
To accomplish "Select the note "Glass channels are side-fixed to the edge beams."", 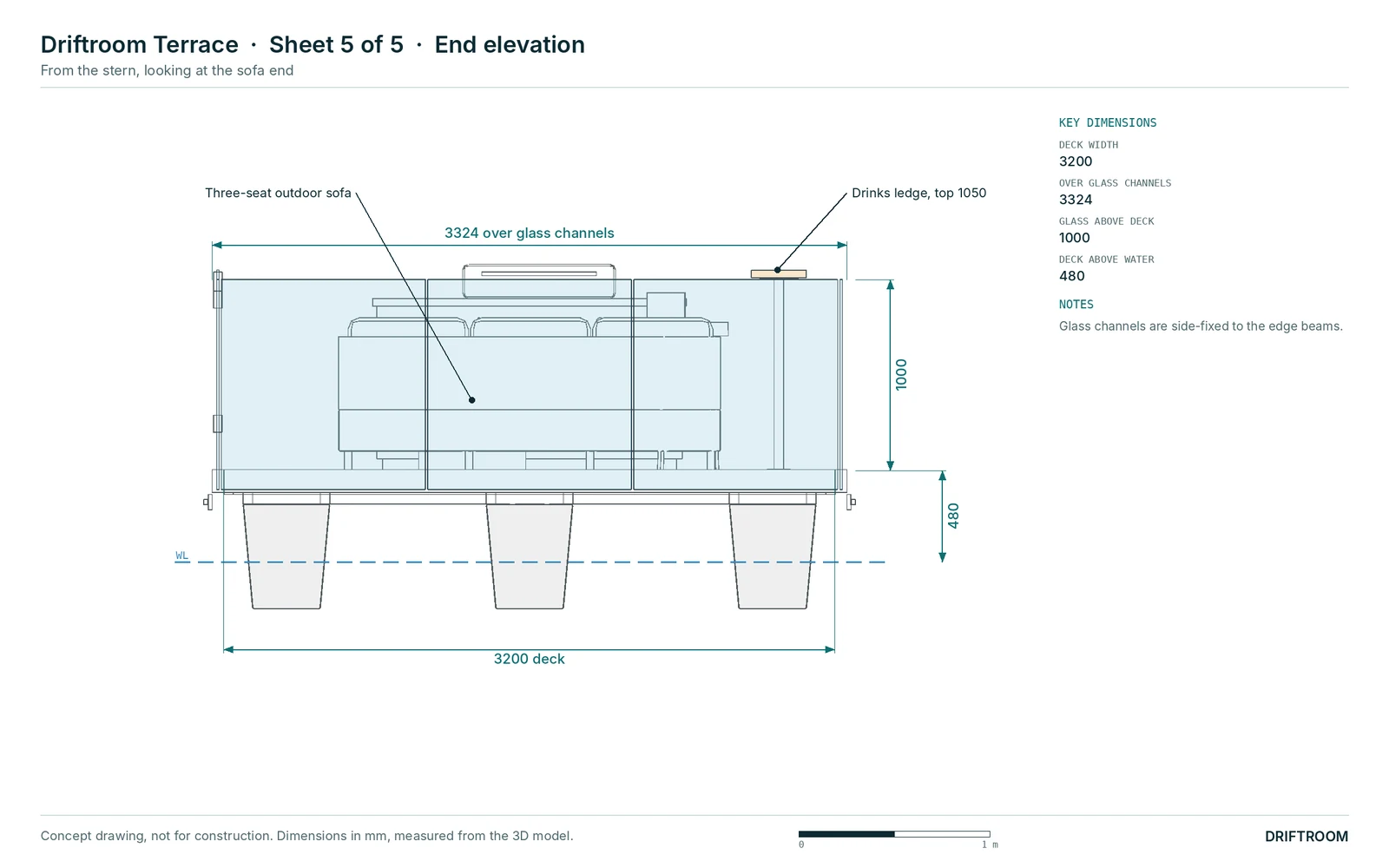I will click(x=1201, y=326).
